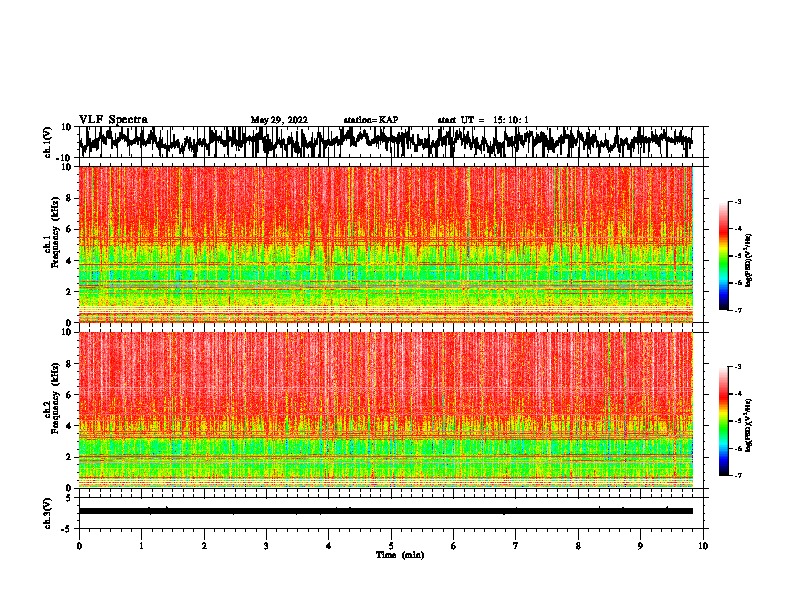
Task: Click the "-7" label on ch.2 color bar
Action: [x=738, y=475]
